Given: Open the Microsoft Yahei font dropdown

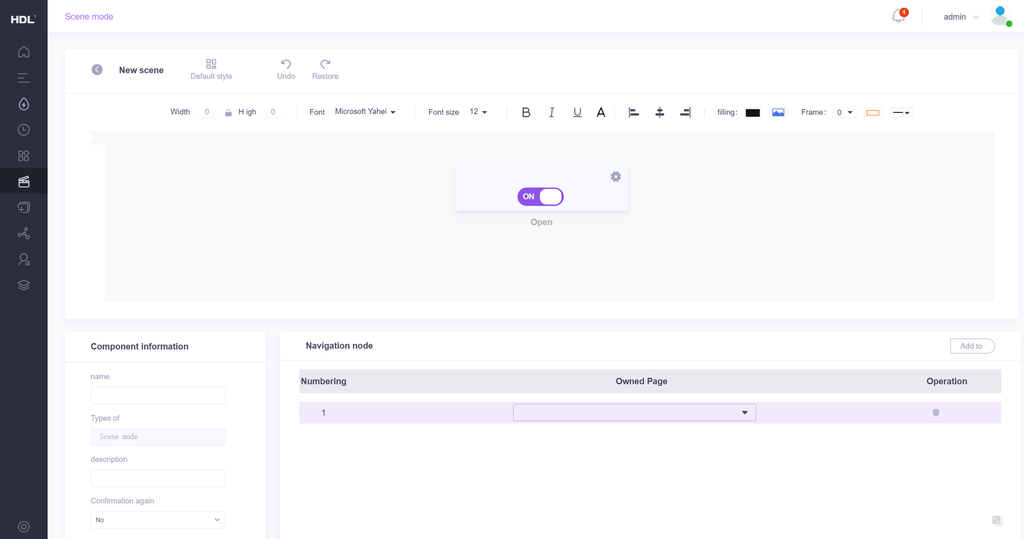Looking at the screenshot, I should 365,112.
